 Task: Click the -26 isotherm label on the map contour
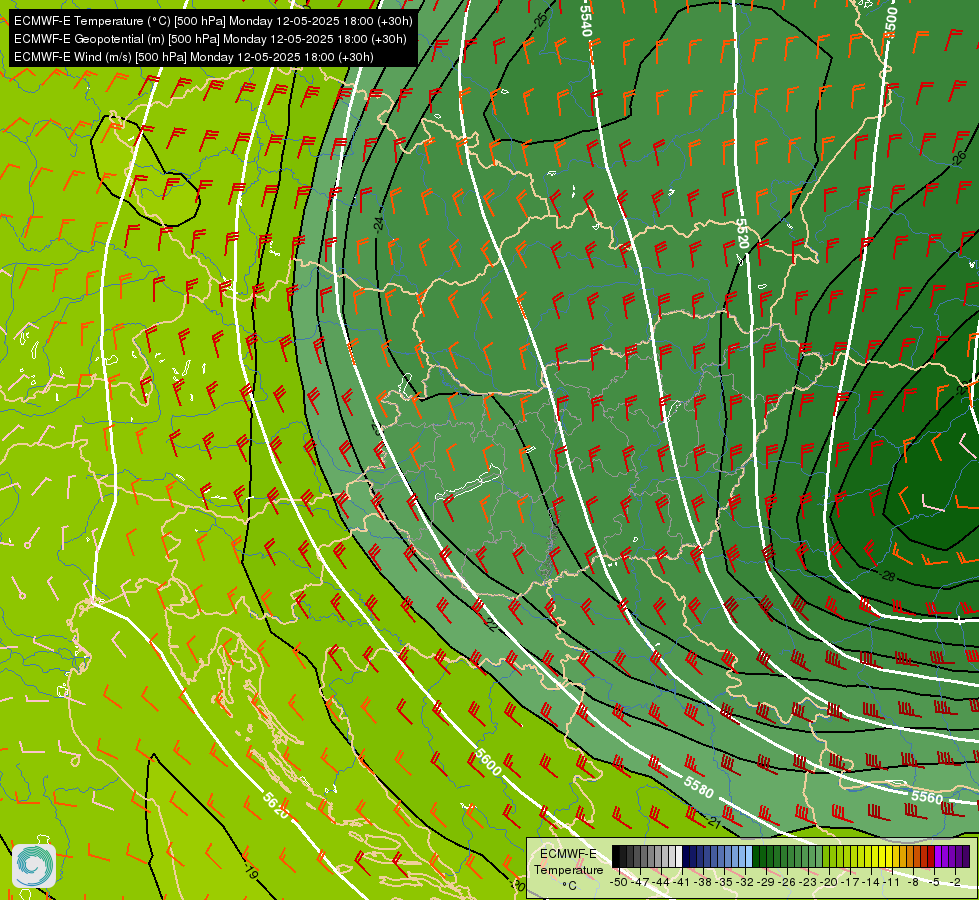pos(958,158)
